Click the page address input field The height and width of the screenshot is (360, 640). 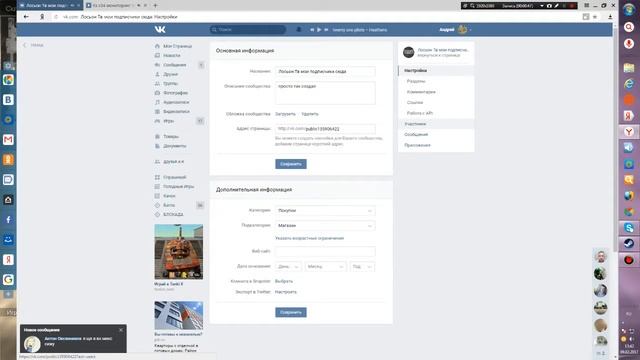click(325, 129)
